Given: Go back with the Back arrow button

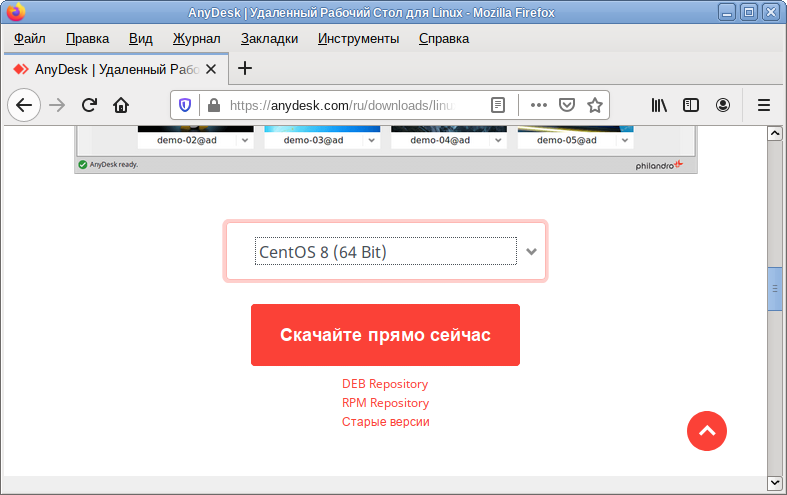Looking at the screenshot, I should point(24,105).
